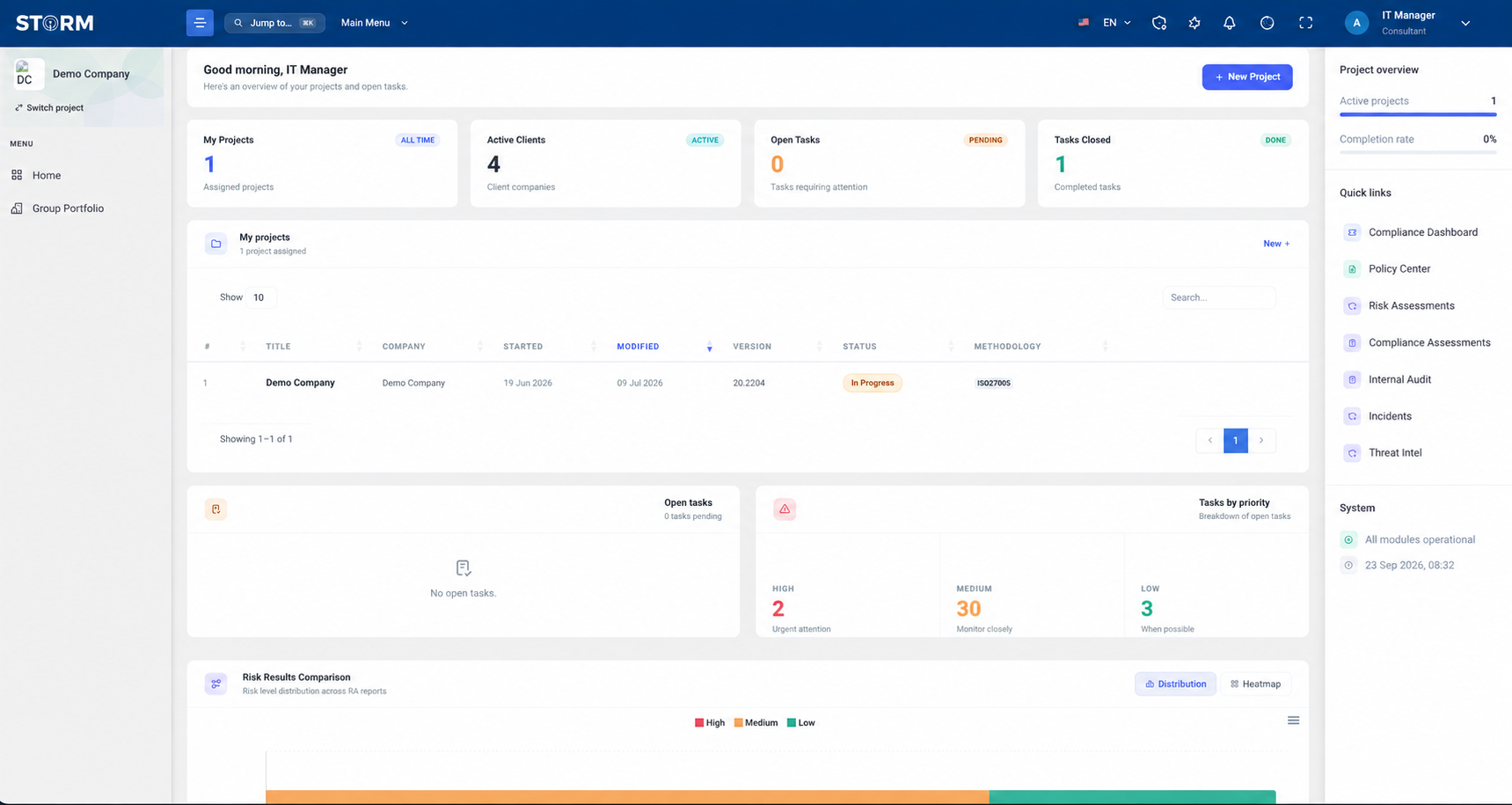This screenshot has height=805, width=1512.
Task: Toggle the High series in chart legend
Action: [x=710, y=723]
